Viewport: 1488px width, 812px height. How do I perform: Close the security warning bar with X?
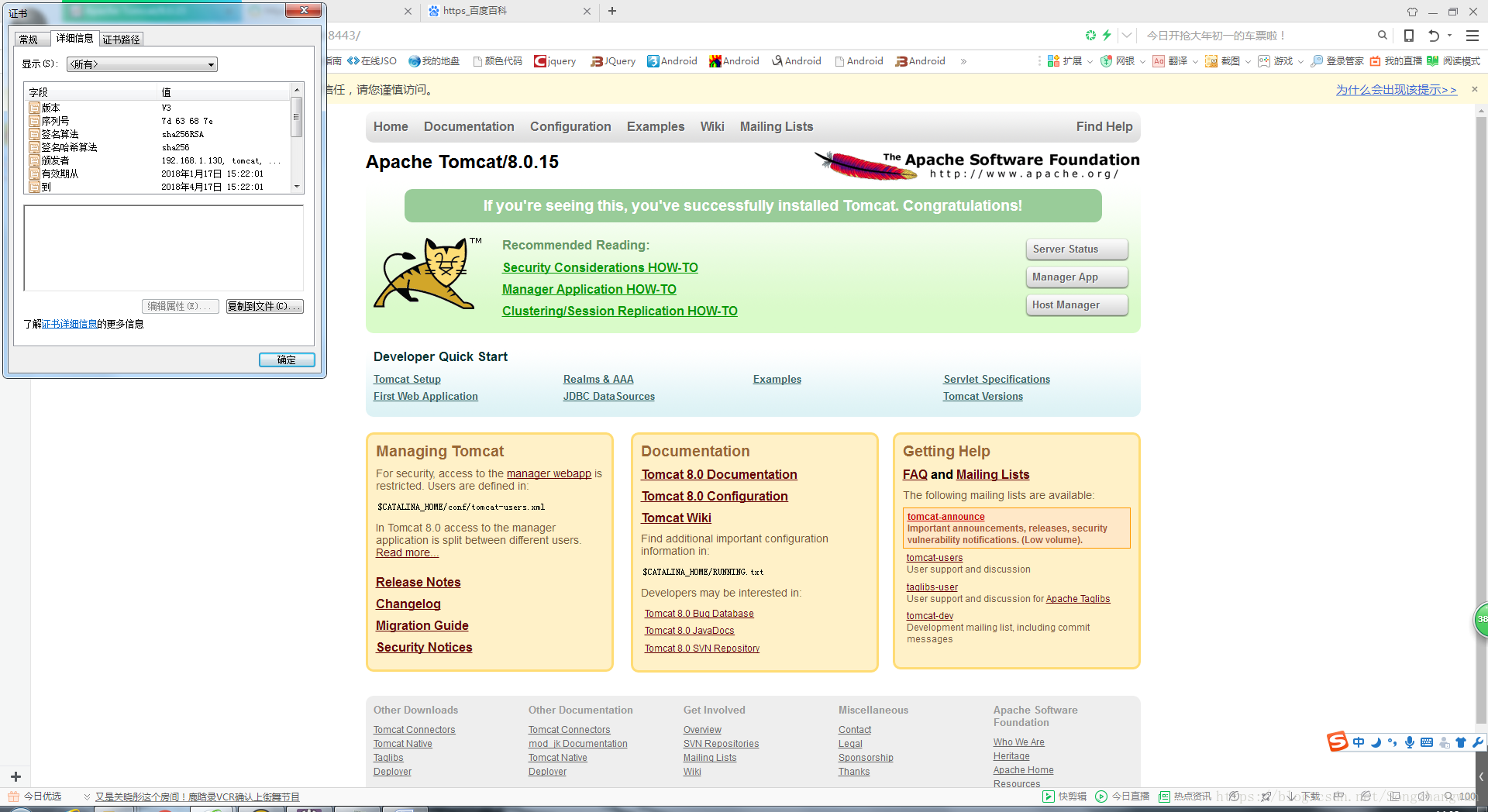tap(1475, 89)
